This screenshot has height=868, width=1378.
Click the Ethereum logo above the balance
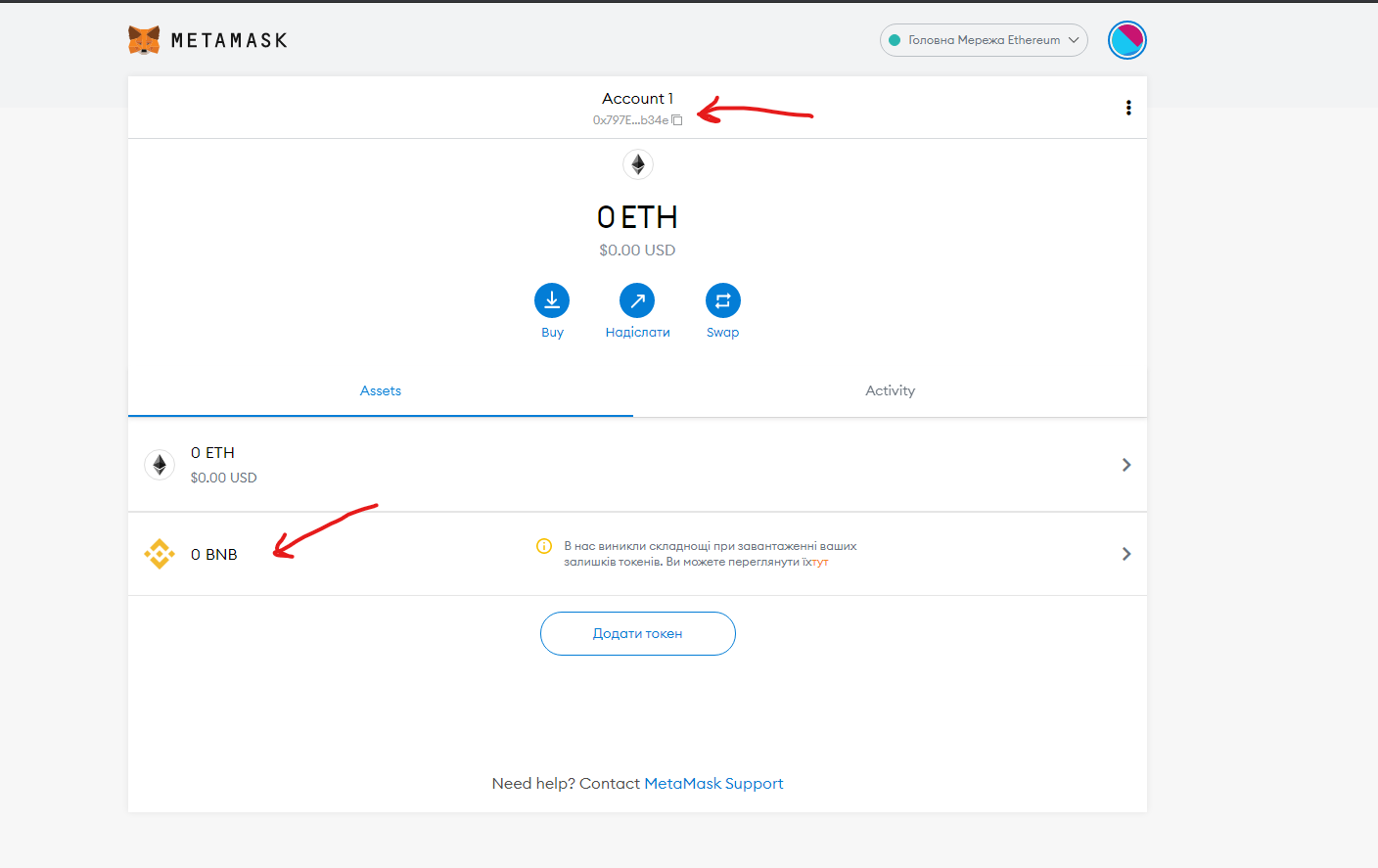[x=638, y=164]
